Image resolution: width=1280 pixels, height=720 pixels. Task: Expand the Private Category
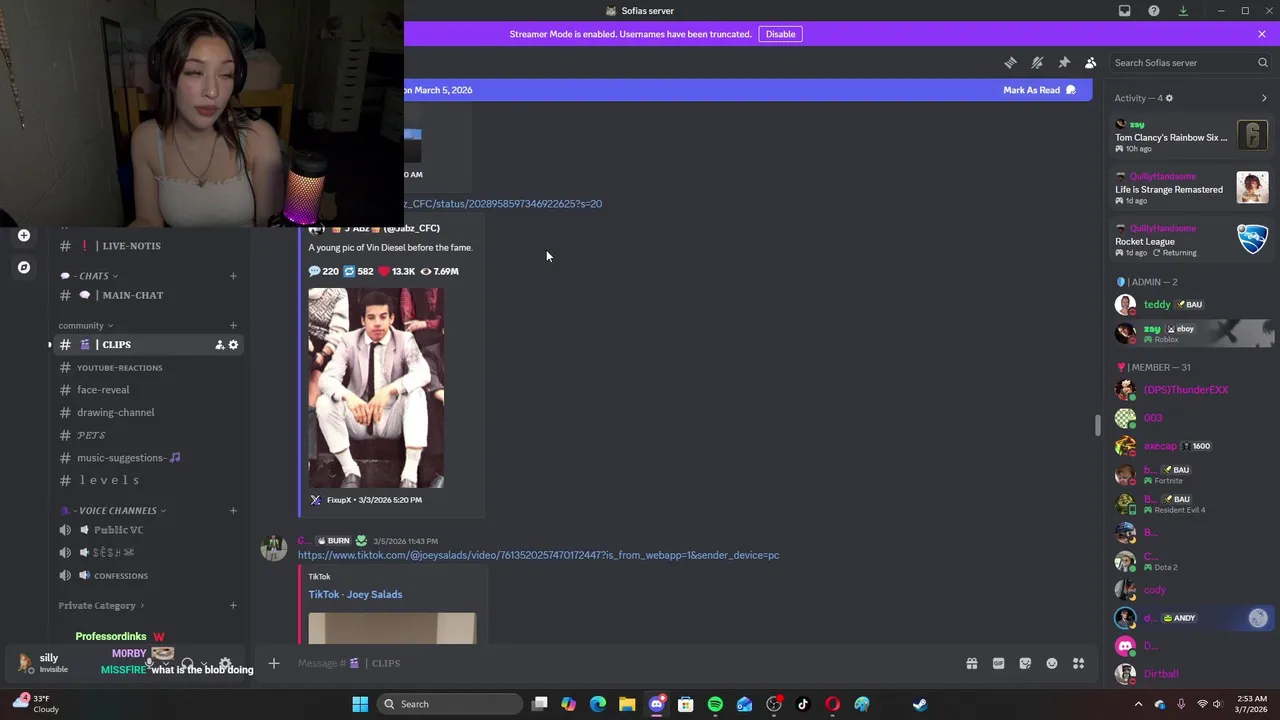pyautogui.click(x=101, y=605)
